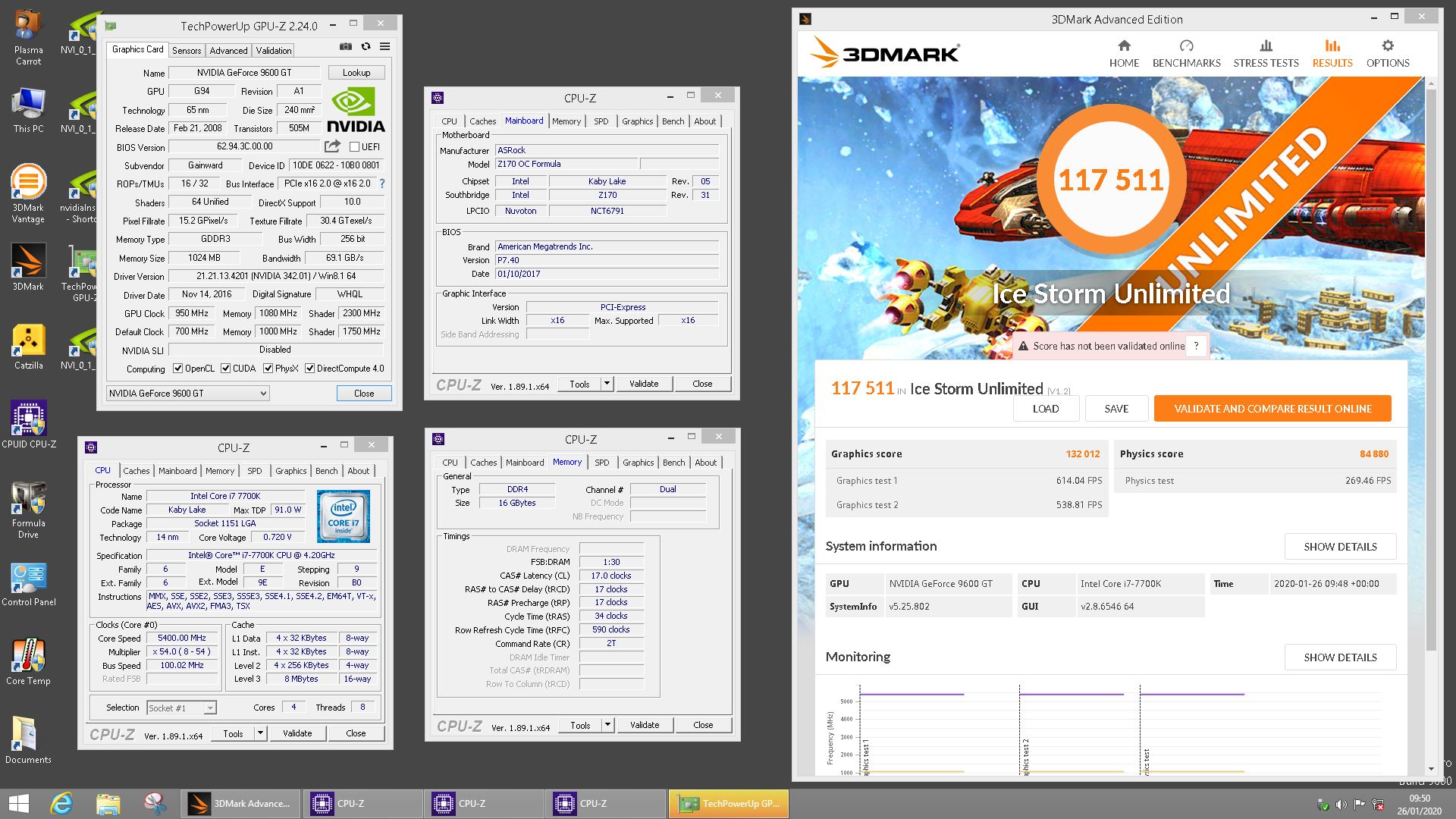
Task: Click the GPU name field in GPU-Z
Action: tap(243, 73)
